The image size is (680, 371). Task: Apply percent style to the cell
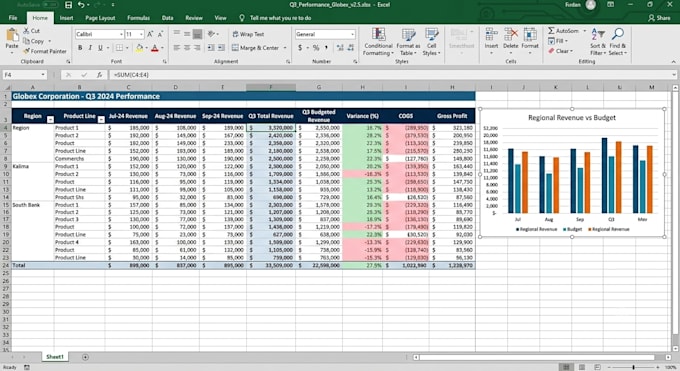pos(316,48)
